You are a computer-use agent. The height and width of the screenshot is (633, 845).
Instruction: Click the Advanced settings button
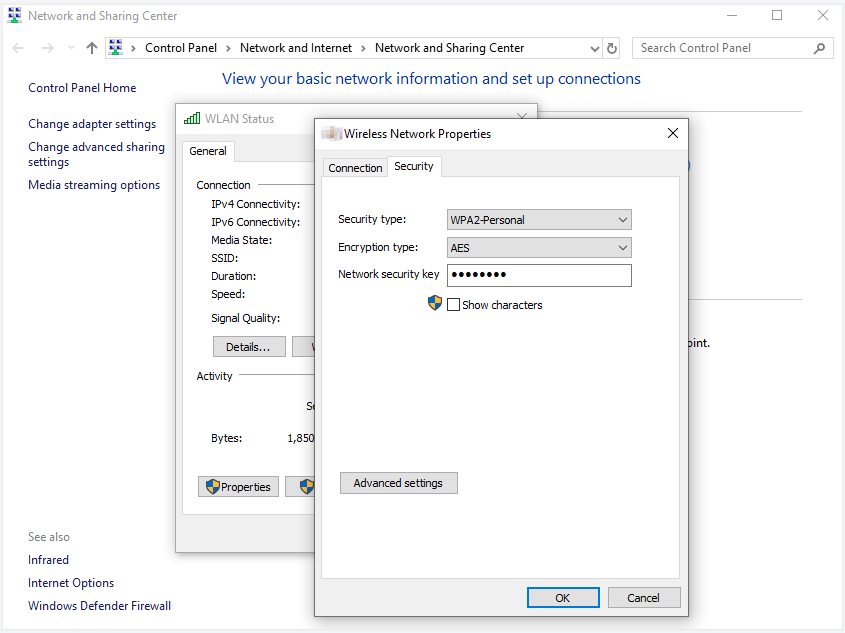coord(398,483)
